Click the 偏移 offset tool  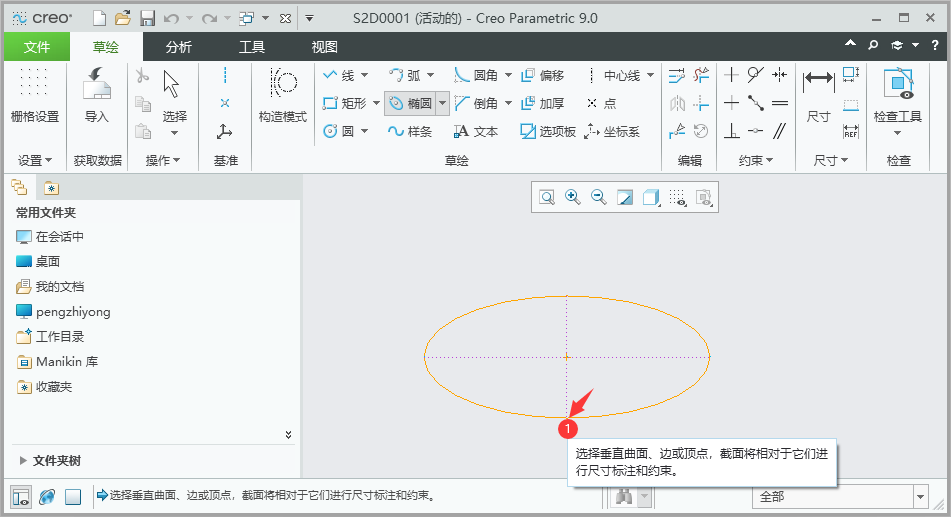tap(542, 75)
